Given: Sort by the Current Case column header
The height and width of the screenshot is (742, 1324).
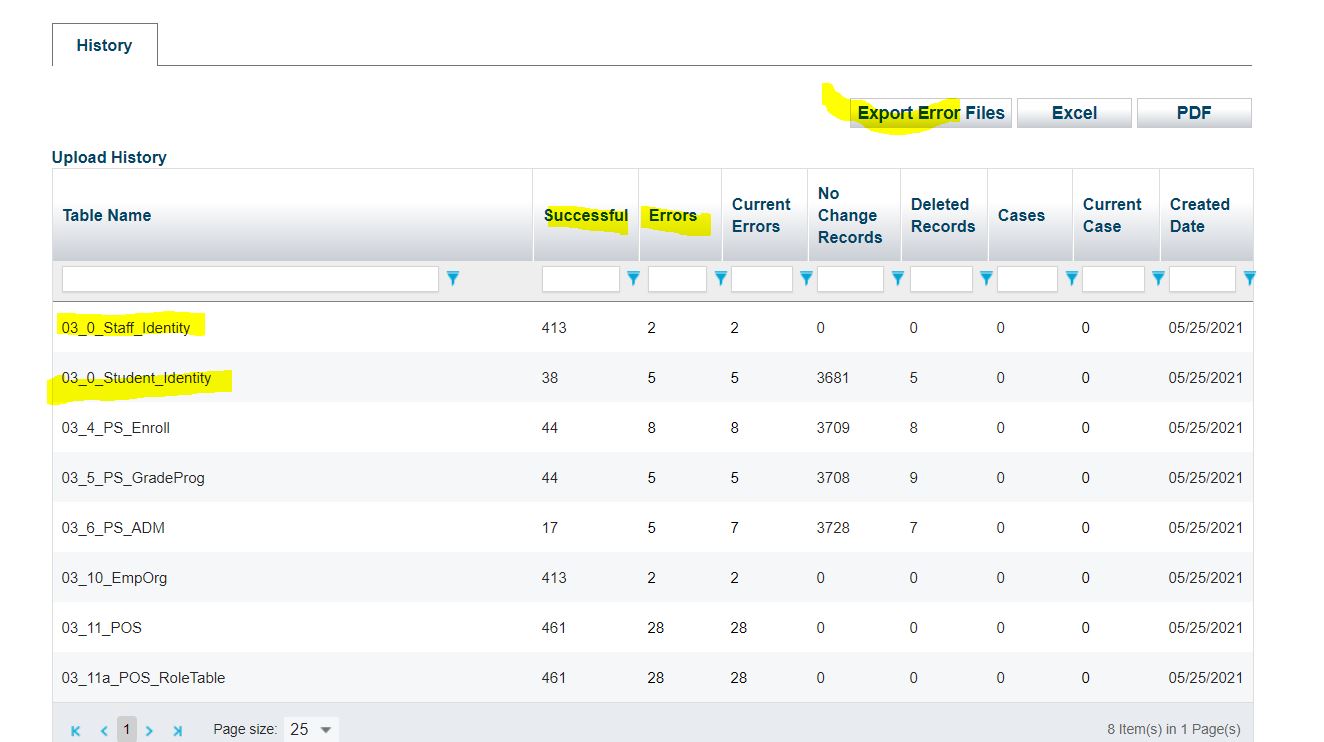Looking at the screenshot, I should [1112, 215].
